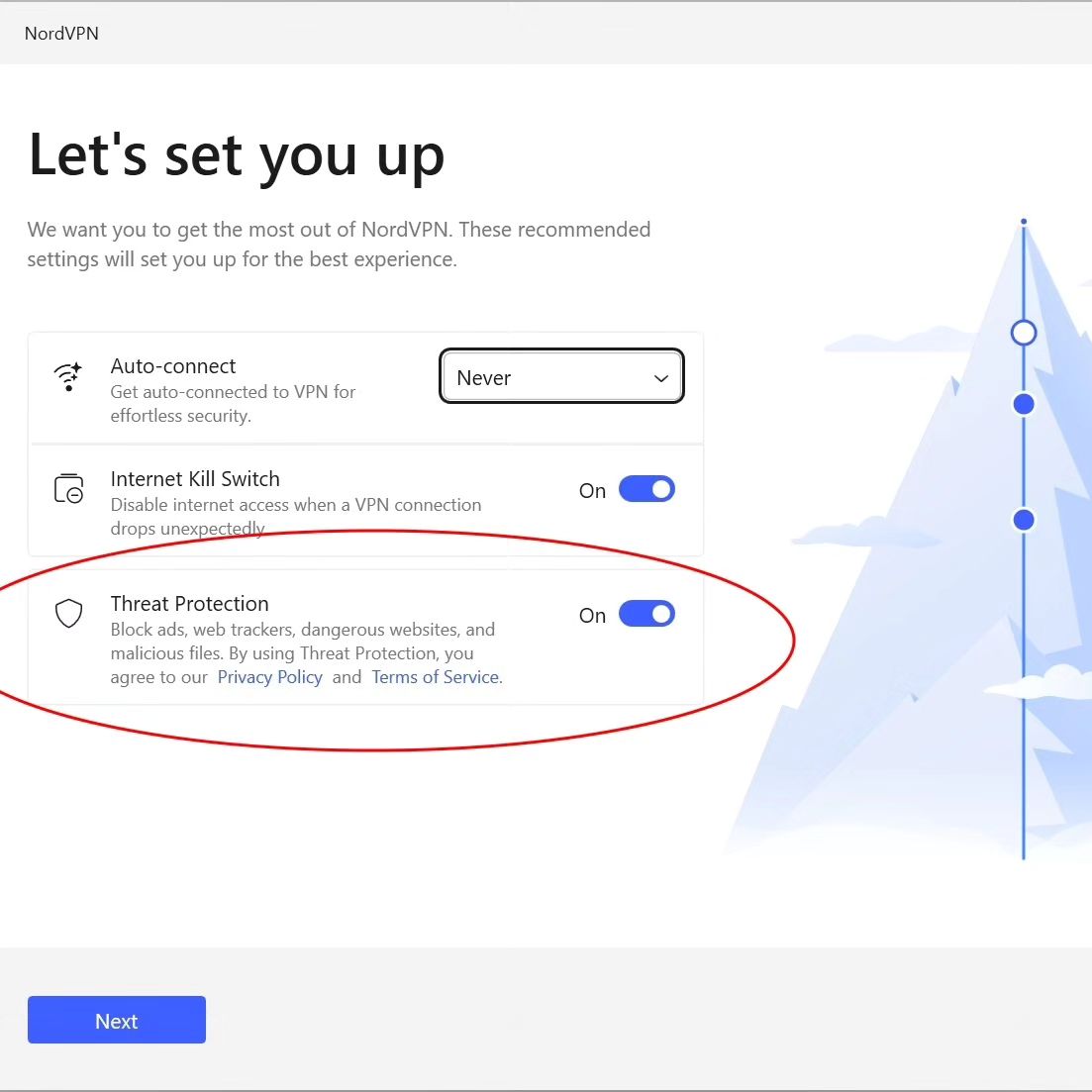The image size is (1092, 1092).
Task: Click the "We want you to get the most" intro text
Action: (339, 245)
